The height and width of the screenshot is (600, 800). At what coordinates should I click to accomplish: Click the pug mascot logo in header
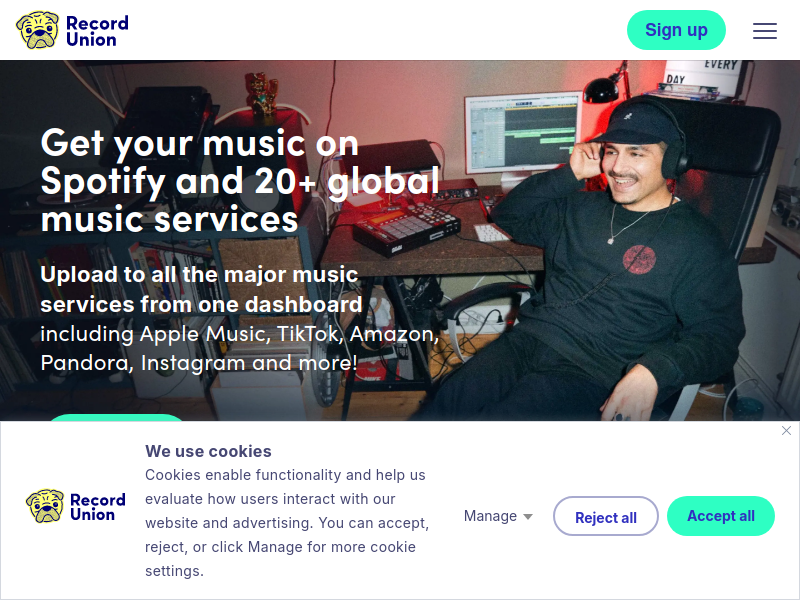38,30
